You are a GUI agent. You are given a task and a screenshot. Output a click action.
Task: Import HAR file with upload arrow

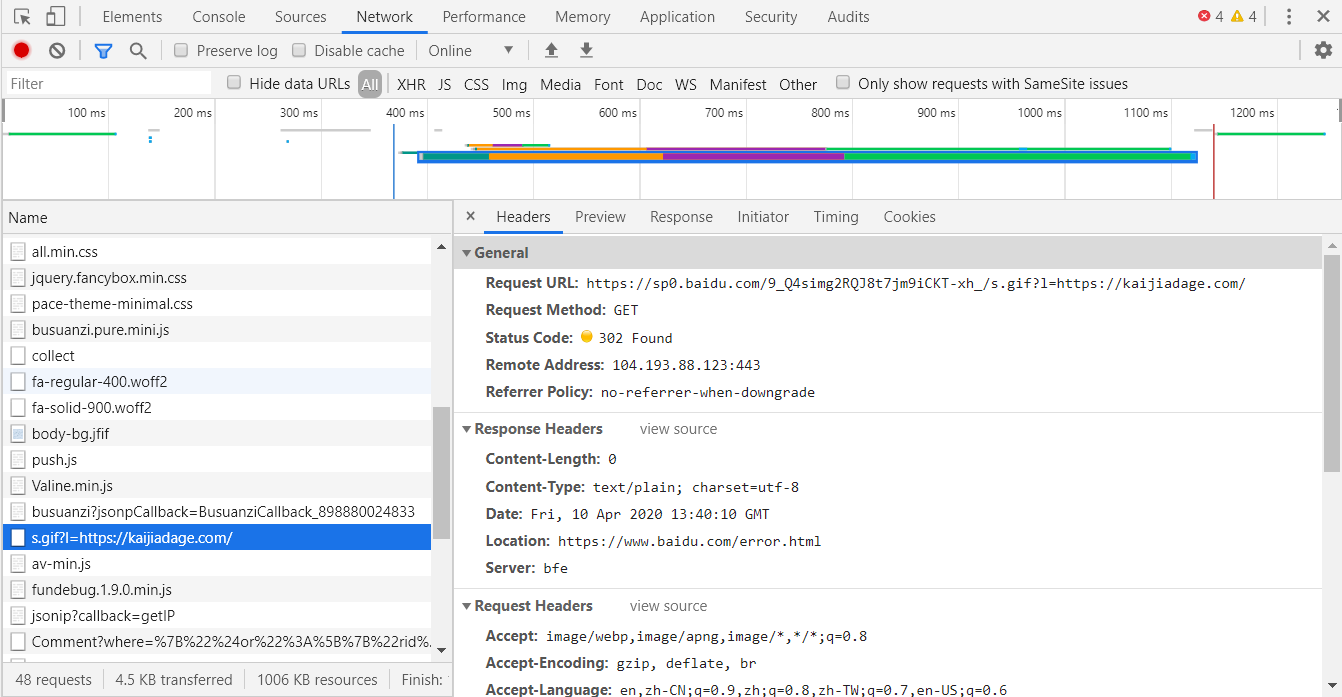coord(551,50)
